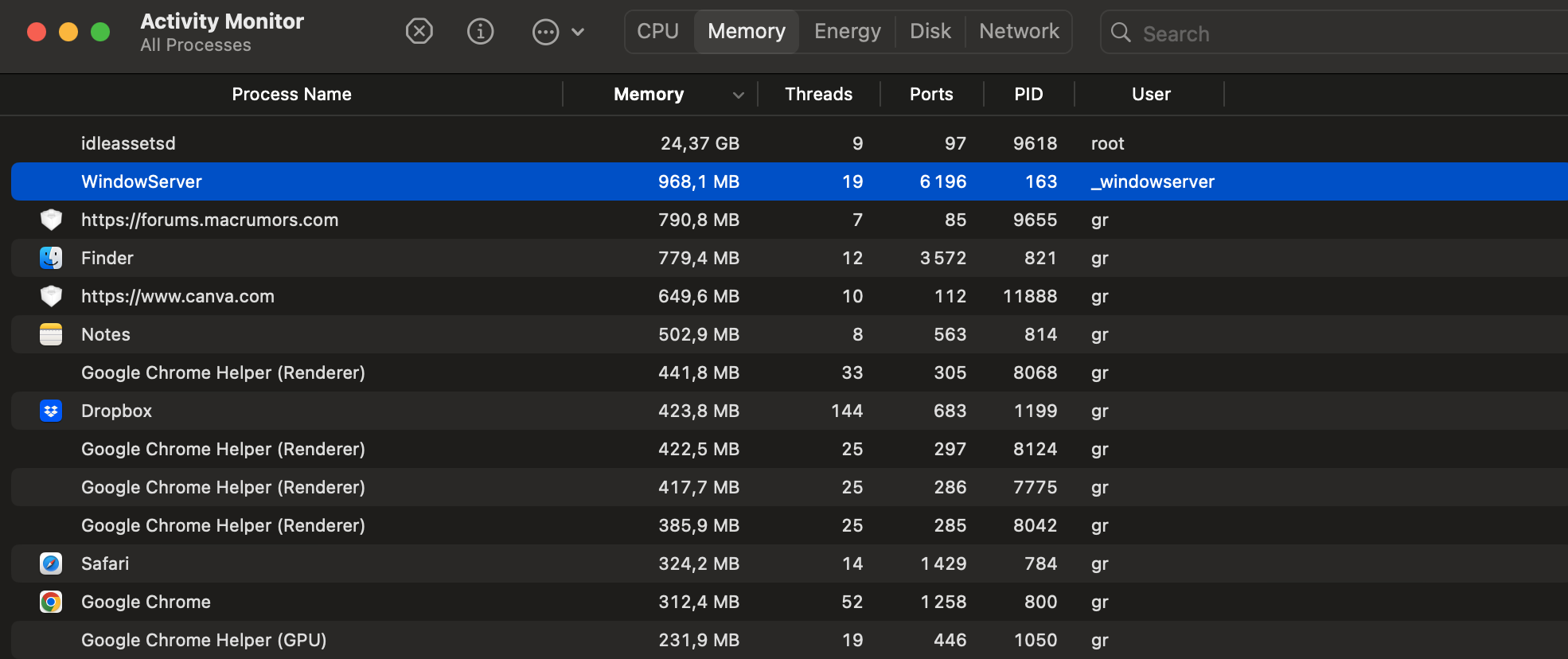Select Chrome Helper (Renderer) using 385,9 MB
Screen dimensions: 1568x659
[x=790, y=525]
